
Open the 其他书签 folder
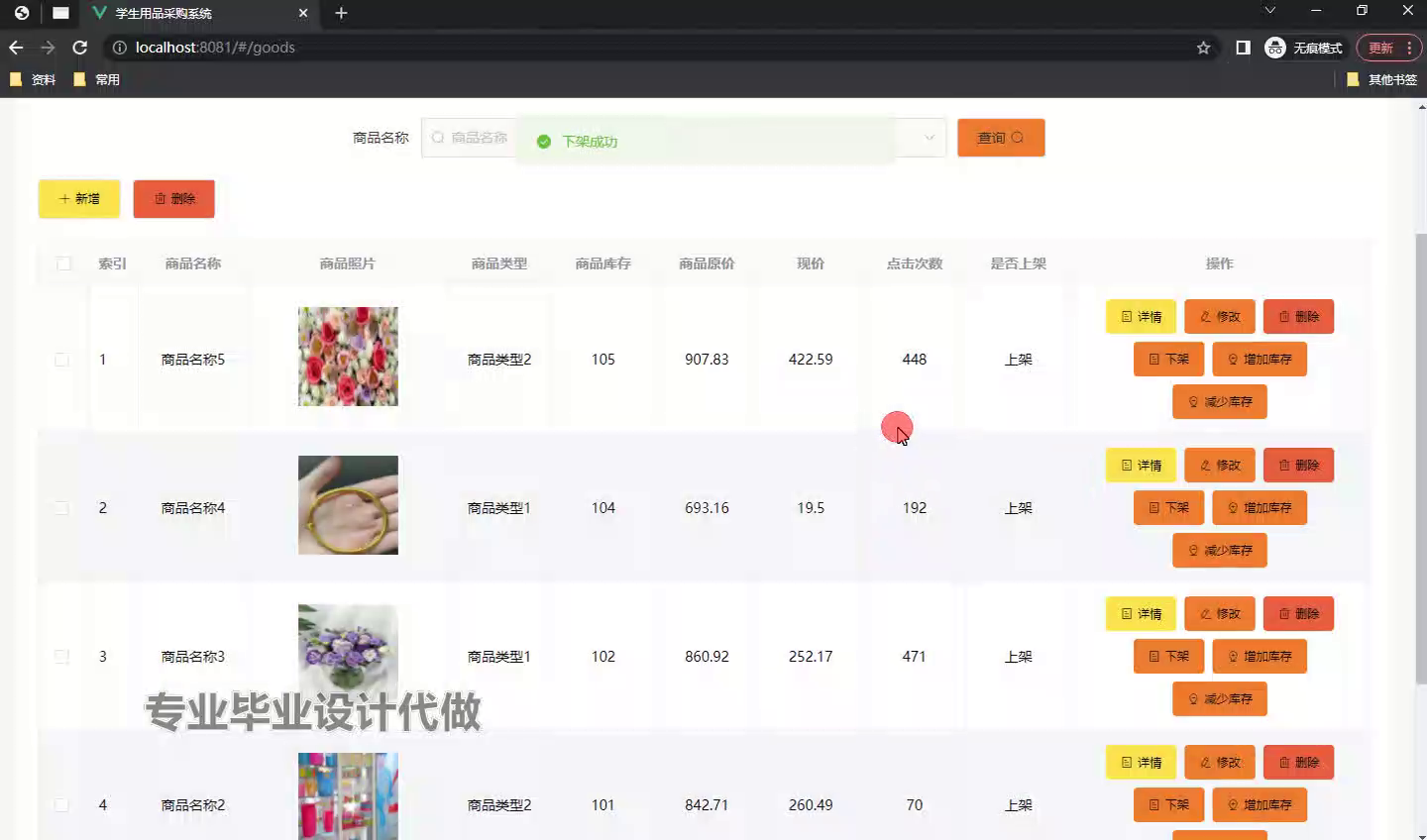1381,79
